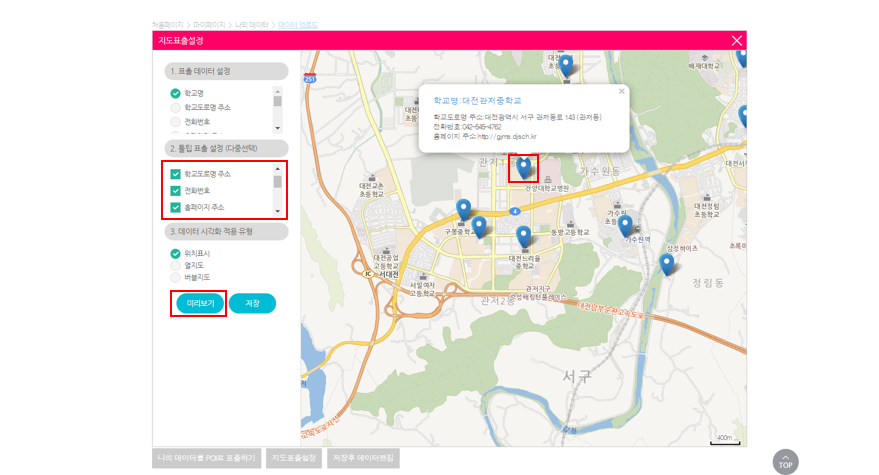Select 위치표시 visualization type
Viewport: 879px width, 475px height.
175,253
